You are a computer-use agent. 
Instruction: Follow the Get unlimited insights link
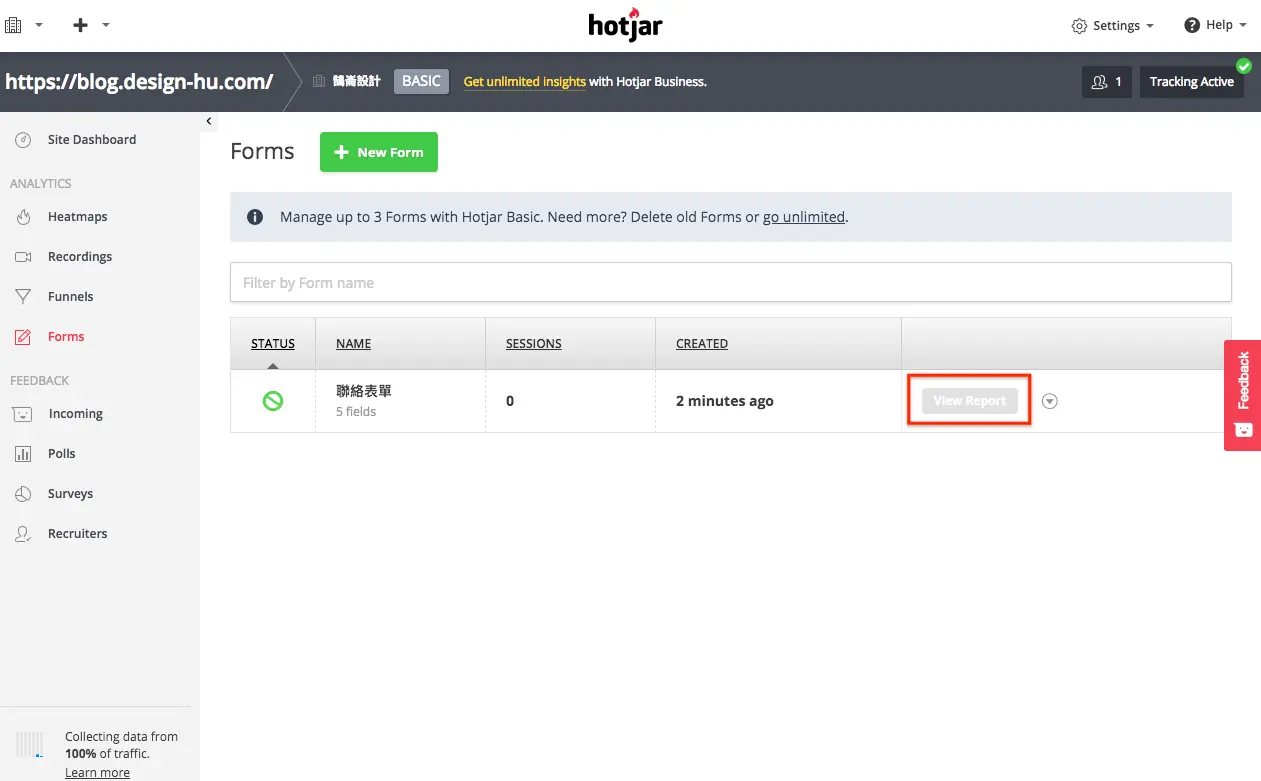point(525,82)
